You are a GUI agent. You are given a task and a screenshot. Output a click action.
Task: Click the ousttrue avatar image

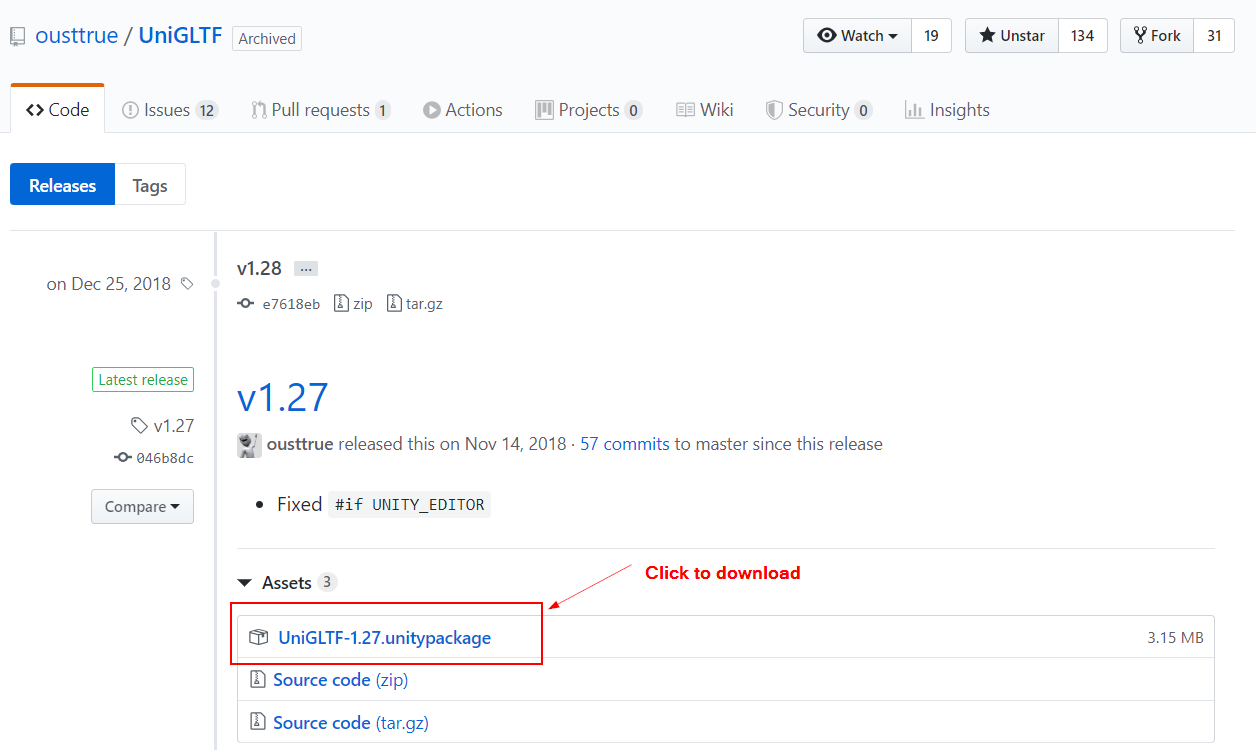[x=249, y=445]
